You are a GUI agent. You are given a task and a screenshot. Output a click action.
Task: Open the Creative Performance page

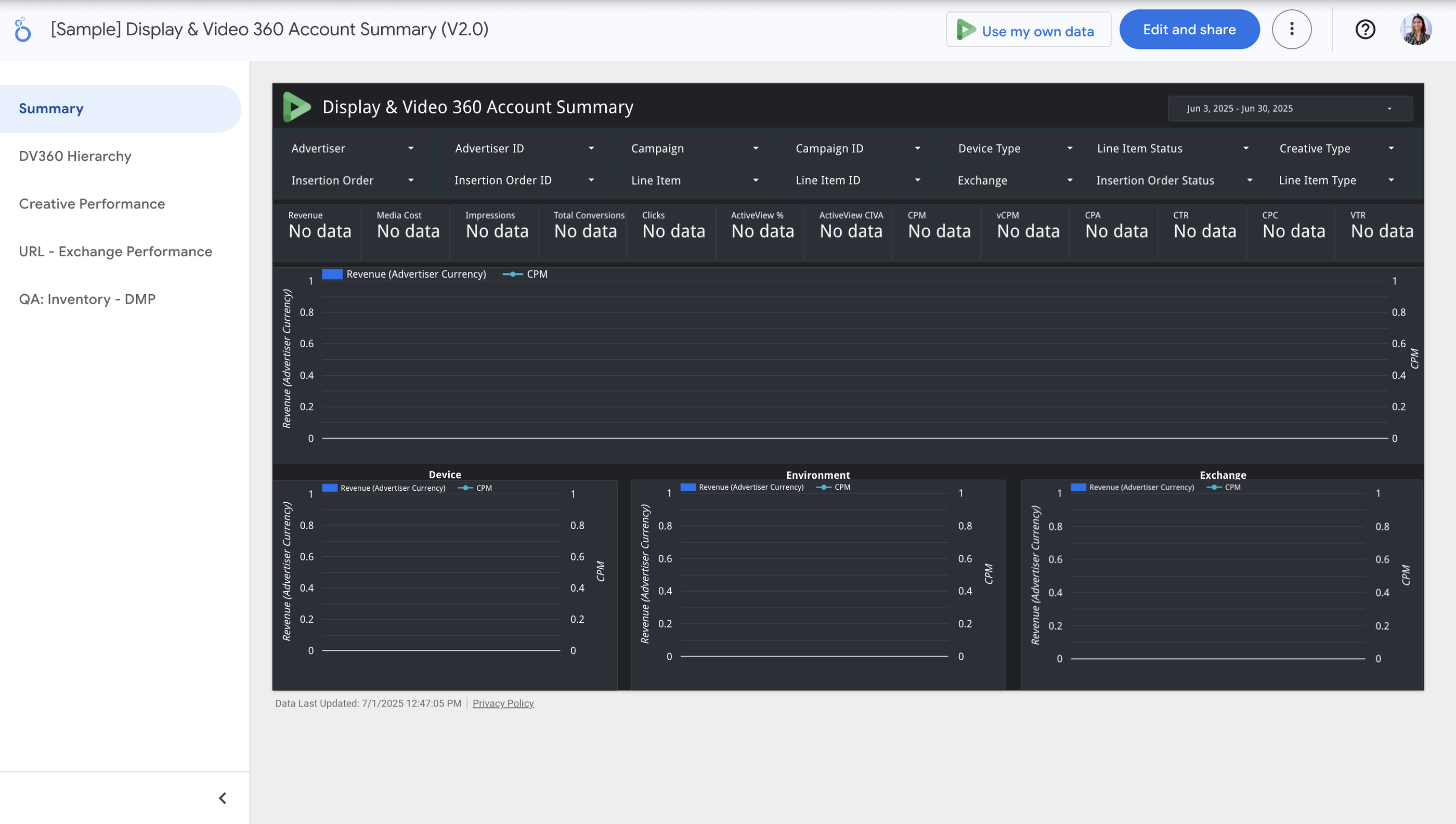click(92, 204)
